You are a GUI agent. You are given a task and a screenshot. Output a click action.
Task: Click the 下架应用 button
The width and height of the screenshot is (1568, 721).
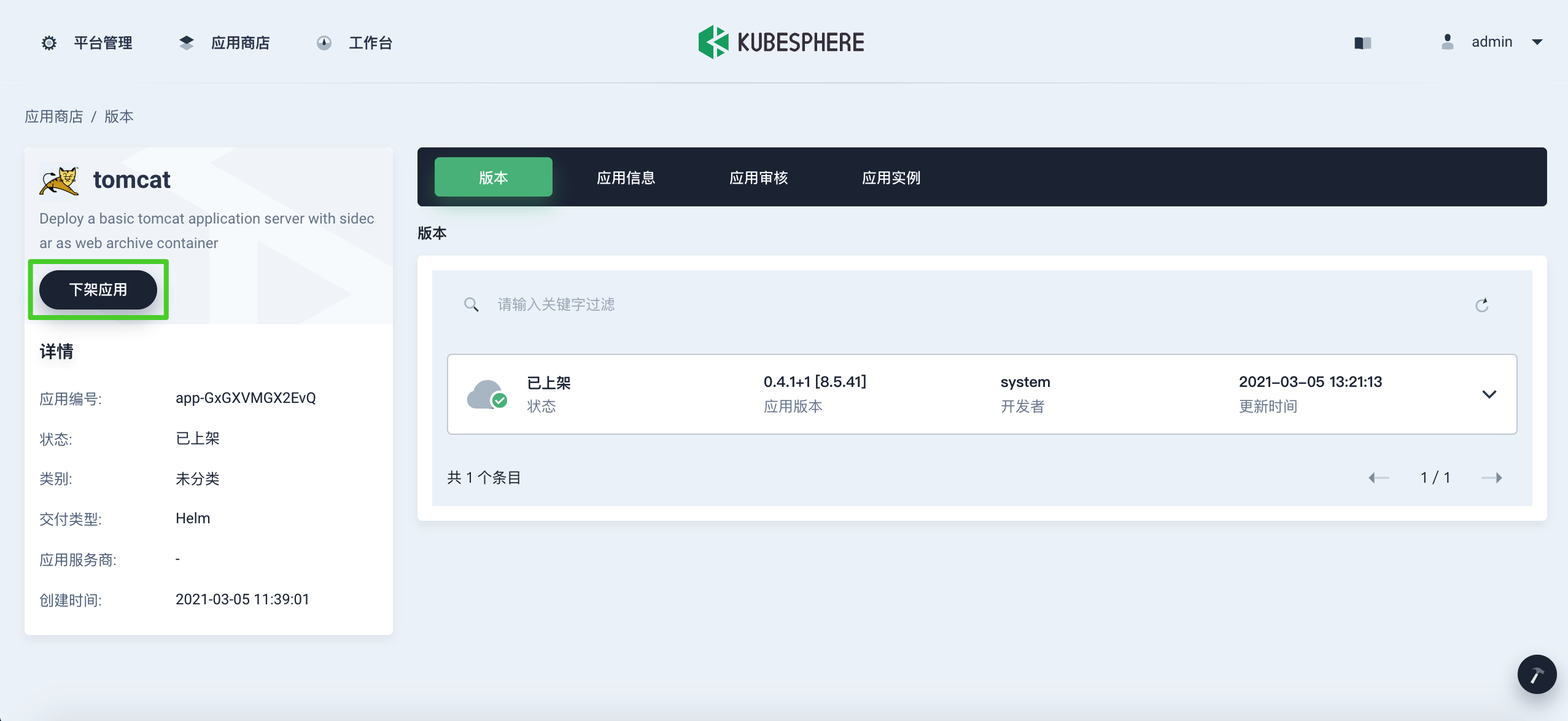(x=98, y=289)
